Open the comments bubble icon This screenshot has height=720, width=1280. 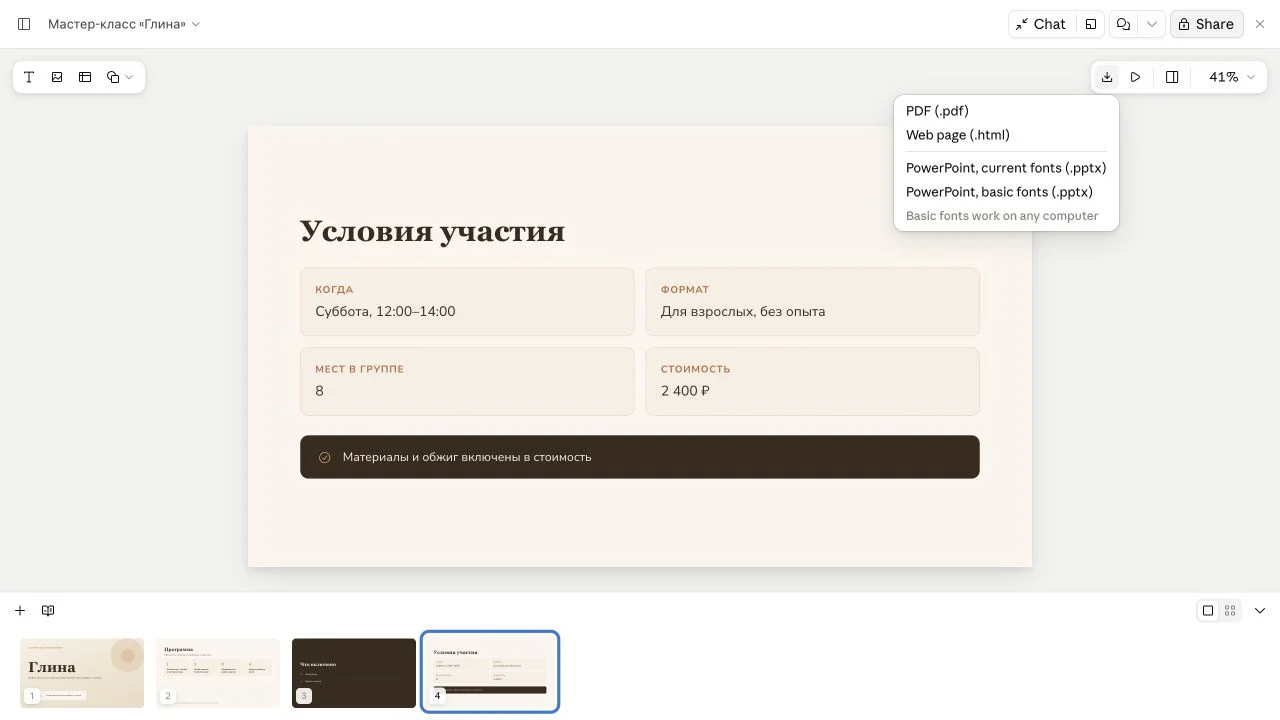click(x=1124, y=24)
